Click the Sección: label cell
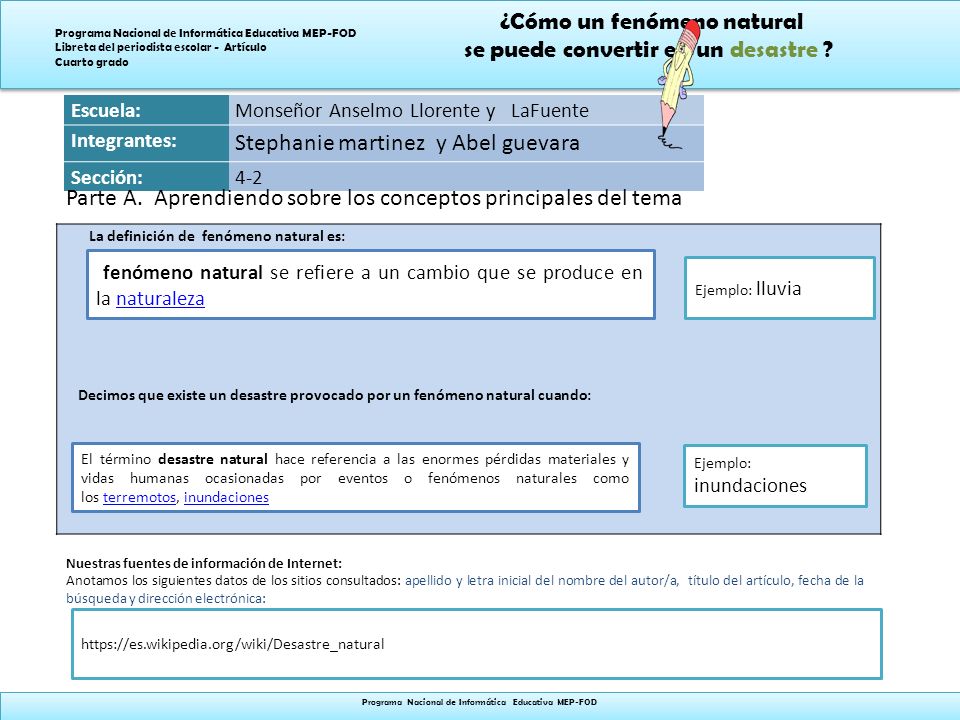Image resolution: width=960 pixels, height=720 pixels. pyautogui.click(x=146, y=177)
